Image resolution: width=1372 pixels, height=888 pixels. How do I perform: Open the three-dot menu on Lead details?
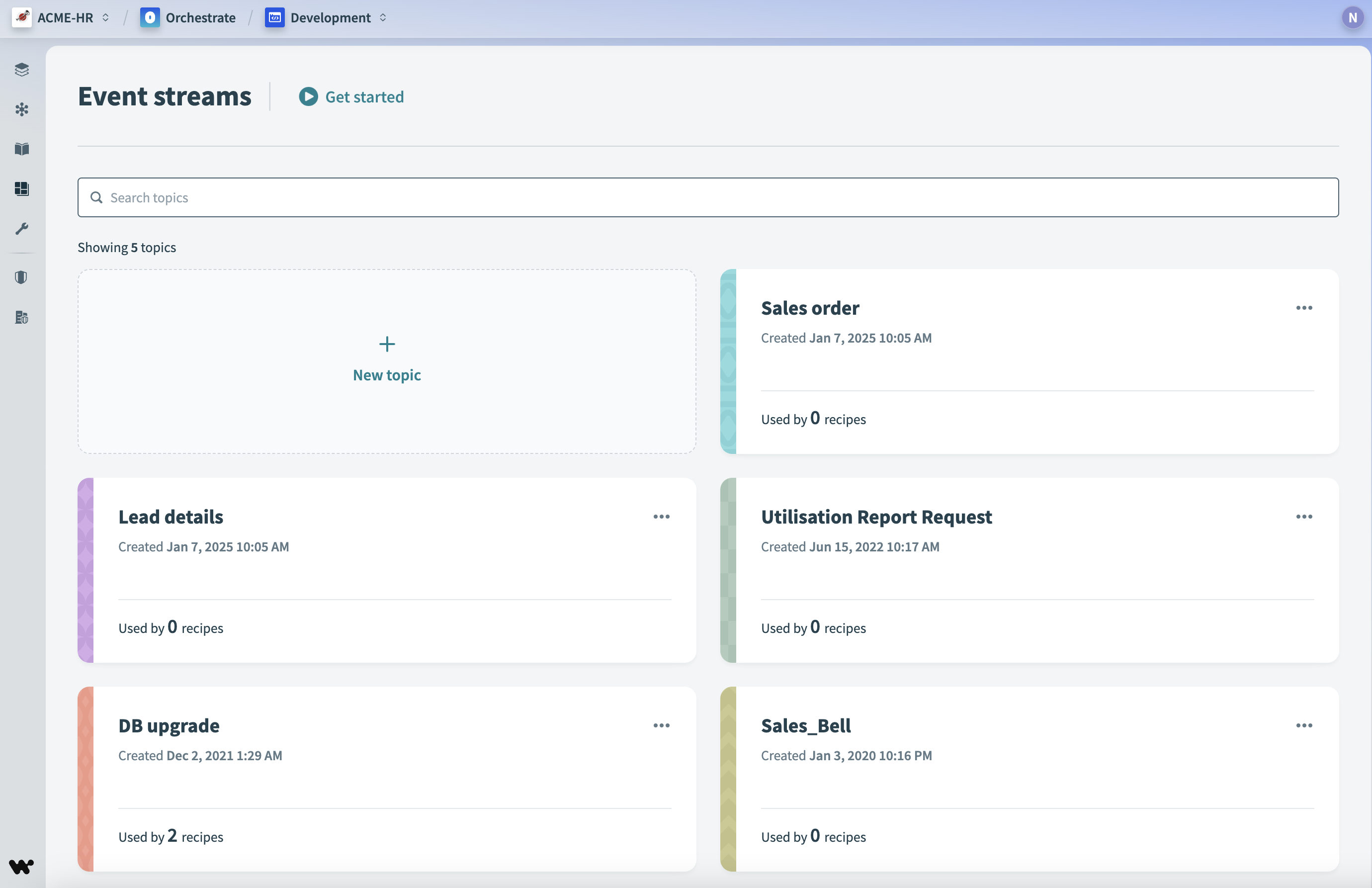pyautogui.click(x=662, y=517)
